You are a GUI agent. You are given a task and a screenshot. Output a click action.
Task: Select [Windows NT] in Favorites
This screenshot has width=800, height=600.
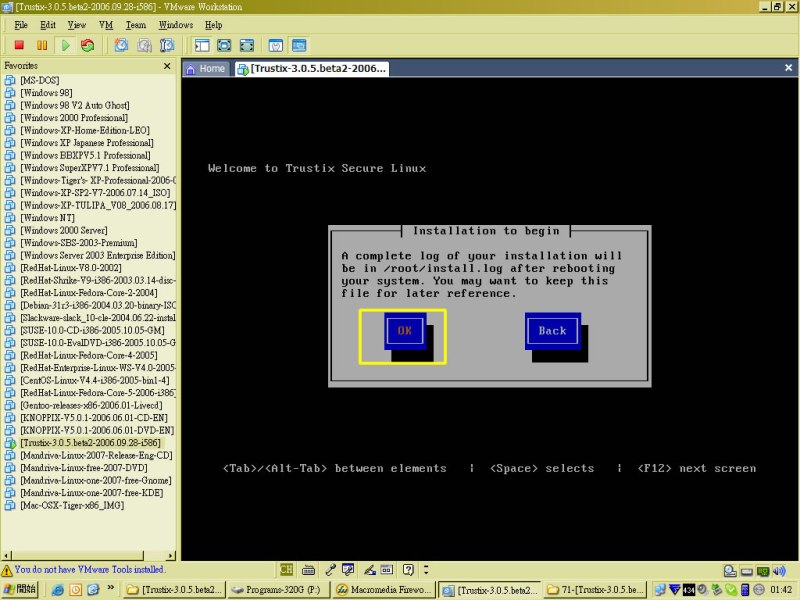[47, 218]
